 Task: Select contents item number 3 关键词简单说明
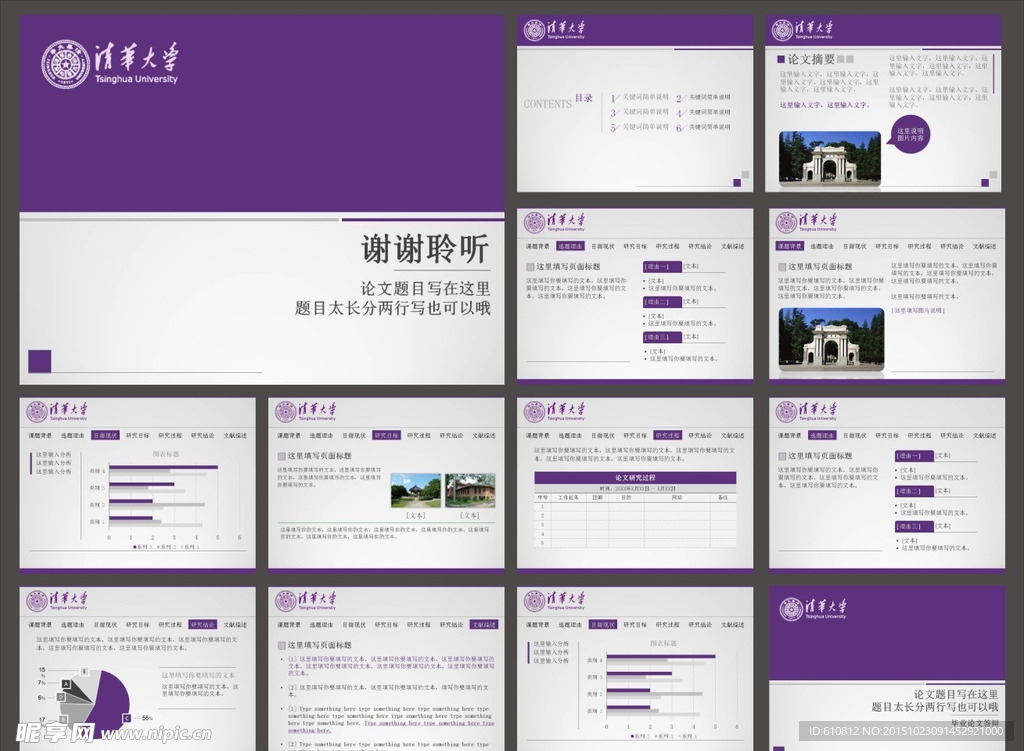coord(640,112)
